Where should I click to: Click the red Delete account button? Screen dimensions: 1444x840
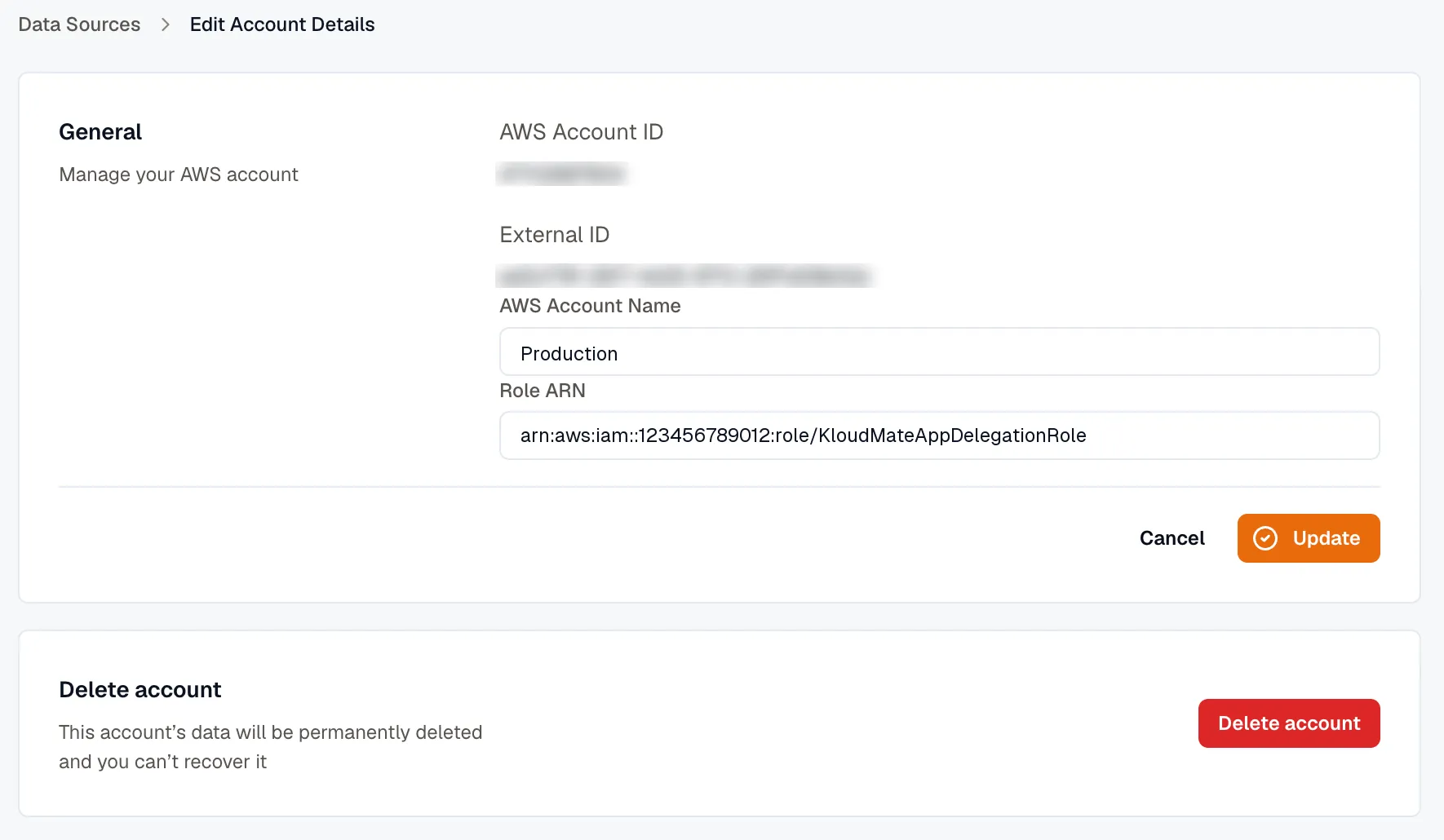point(1288,723)
